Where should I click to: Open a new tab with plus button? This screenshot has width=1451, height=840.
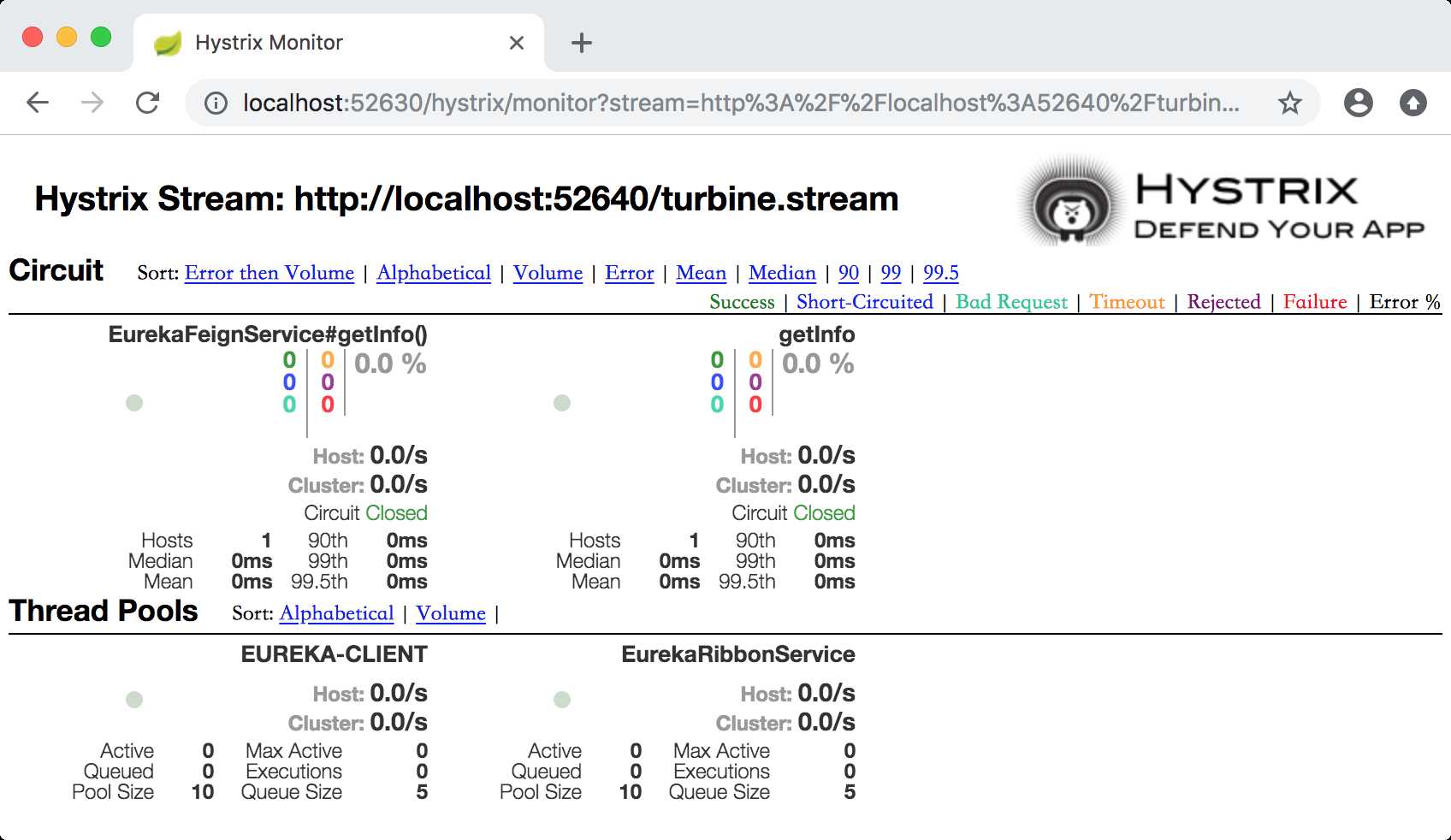(x=582, y=43)
